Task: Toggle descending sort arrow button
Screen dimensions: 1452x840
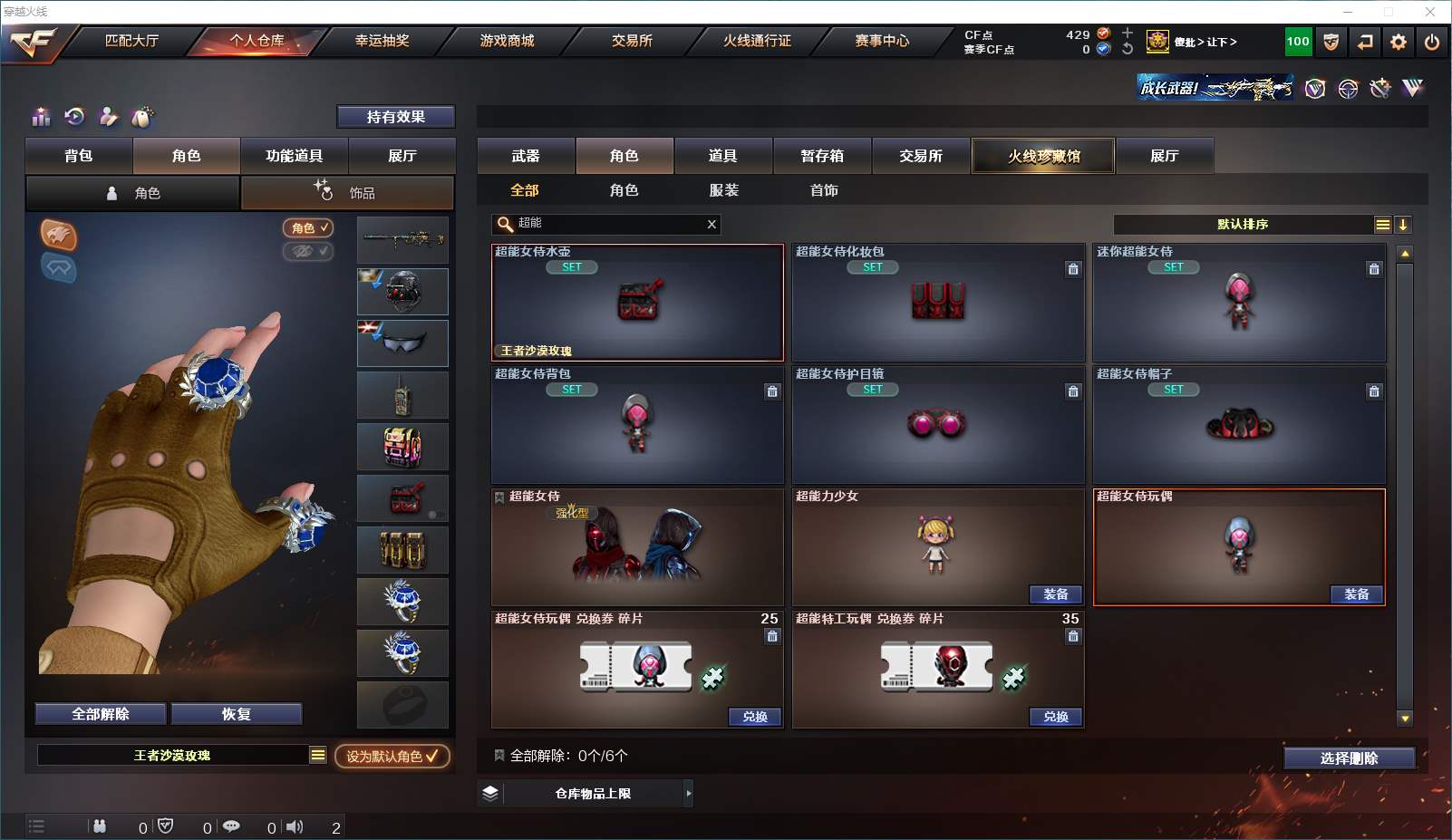Action: point(1403,225)
